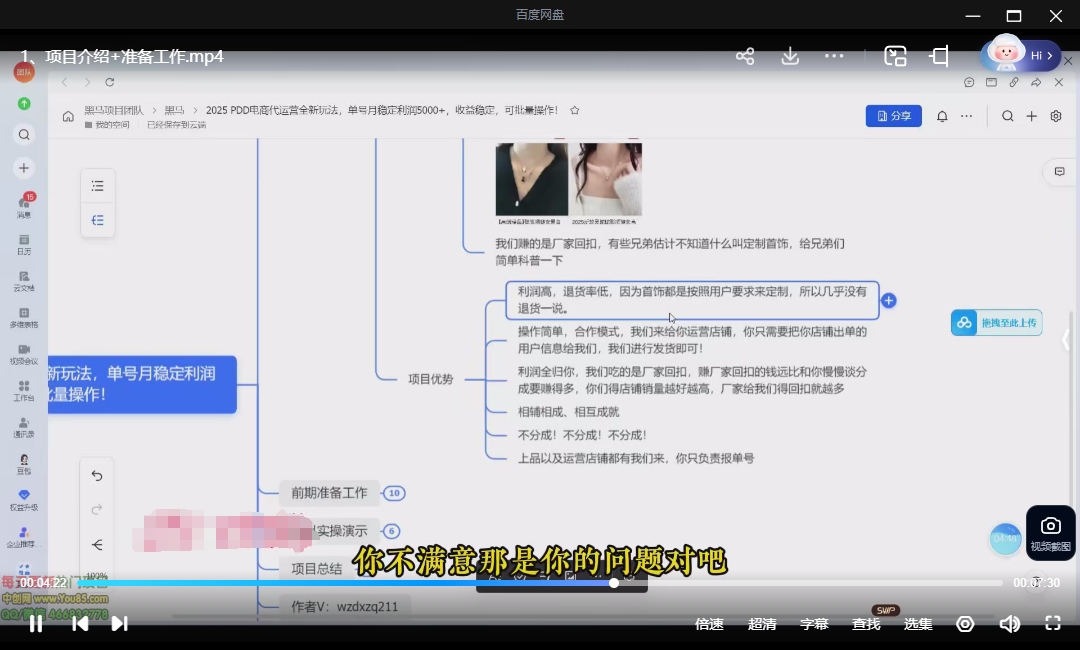Click the share icon in player header
Image resolution: width=1080 pixels, height=650 pixels.
pyautogui.click(x=745, y=56)
